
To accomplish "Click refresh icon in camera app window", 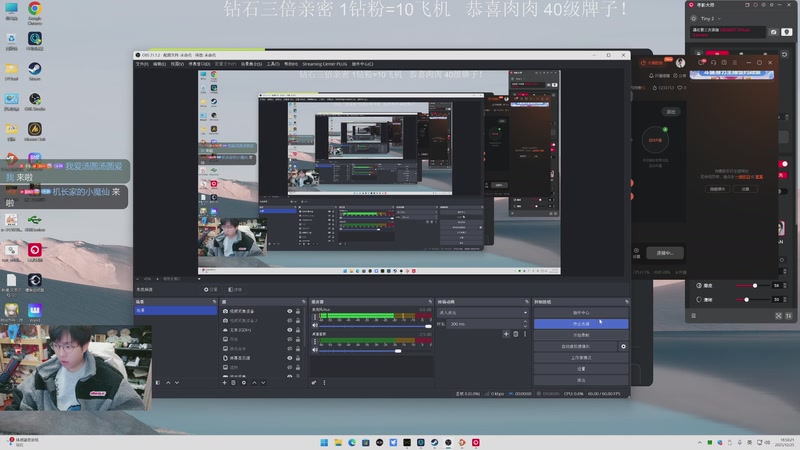I will [785, 54].
